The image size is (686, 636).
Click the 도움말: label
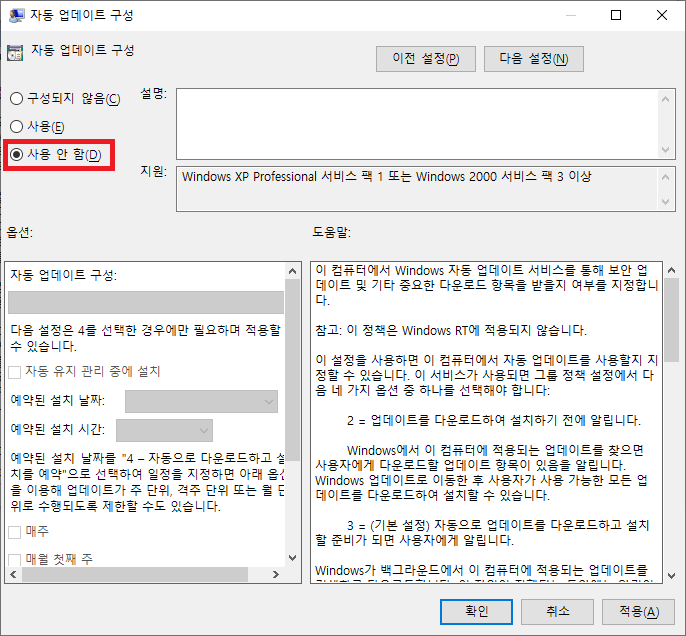[x=332, y=232]
